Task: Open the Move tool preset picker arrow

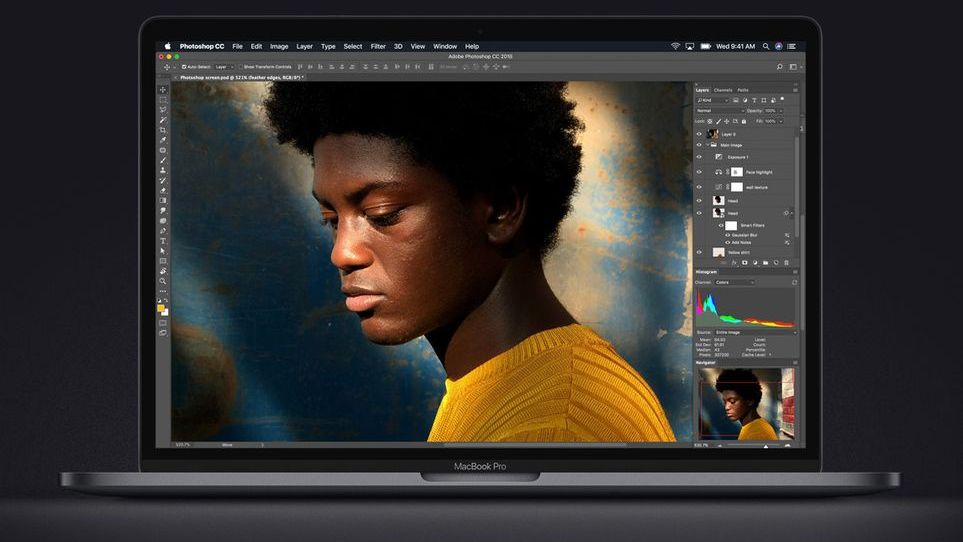Action: [174, 67]
